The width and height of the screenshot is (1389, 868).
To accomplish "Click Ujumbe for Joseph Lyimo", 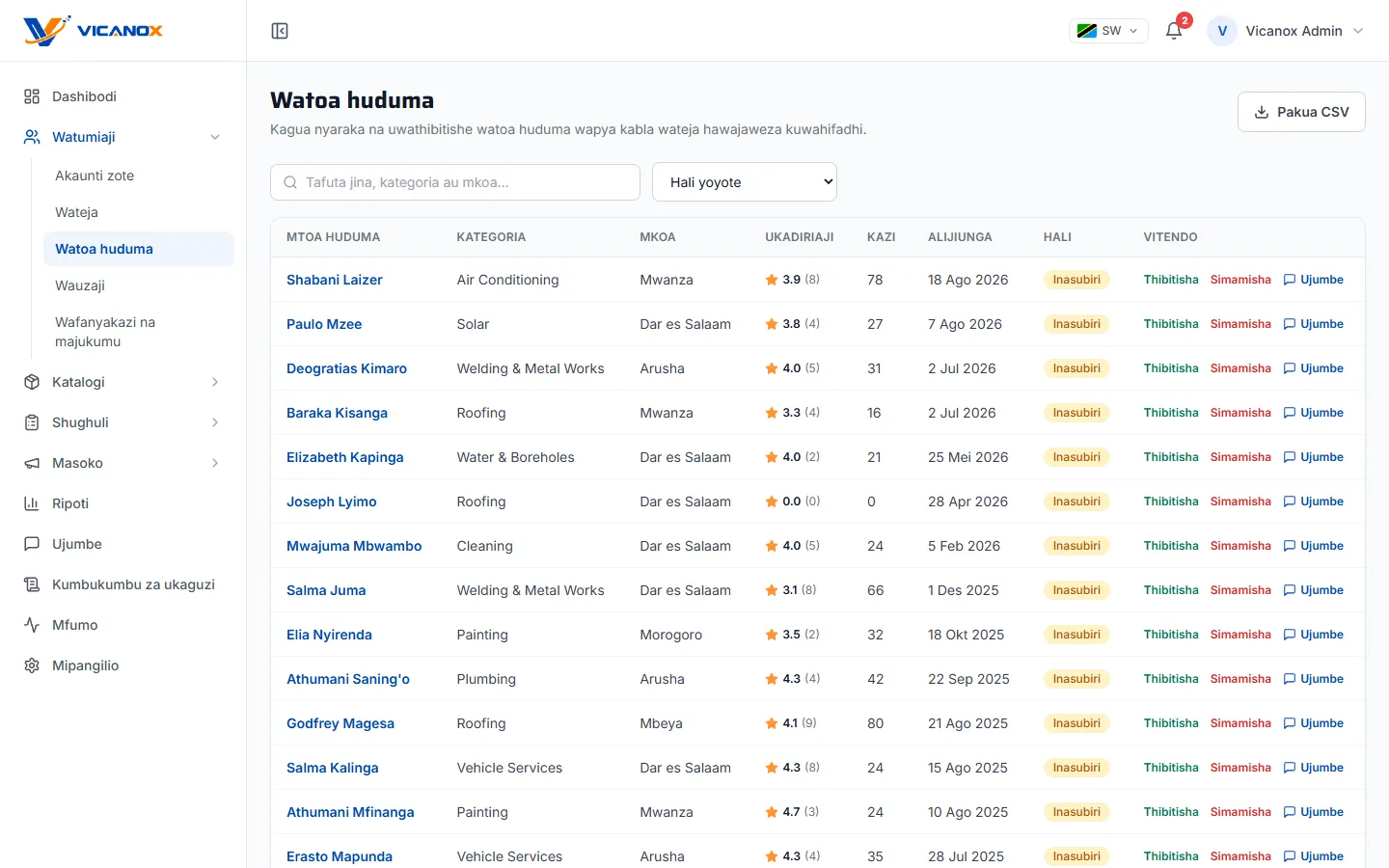I will [1313, 502].
